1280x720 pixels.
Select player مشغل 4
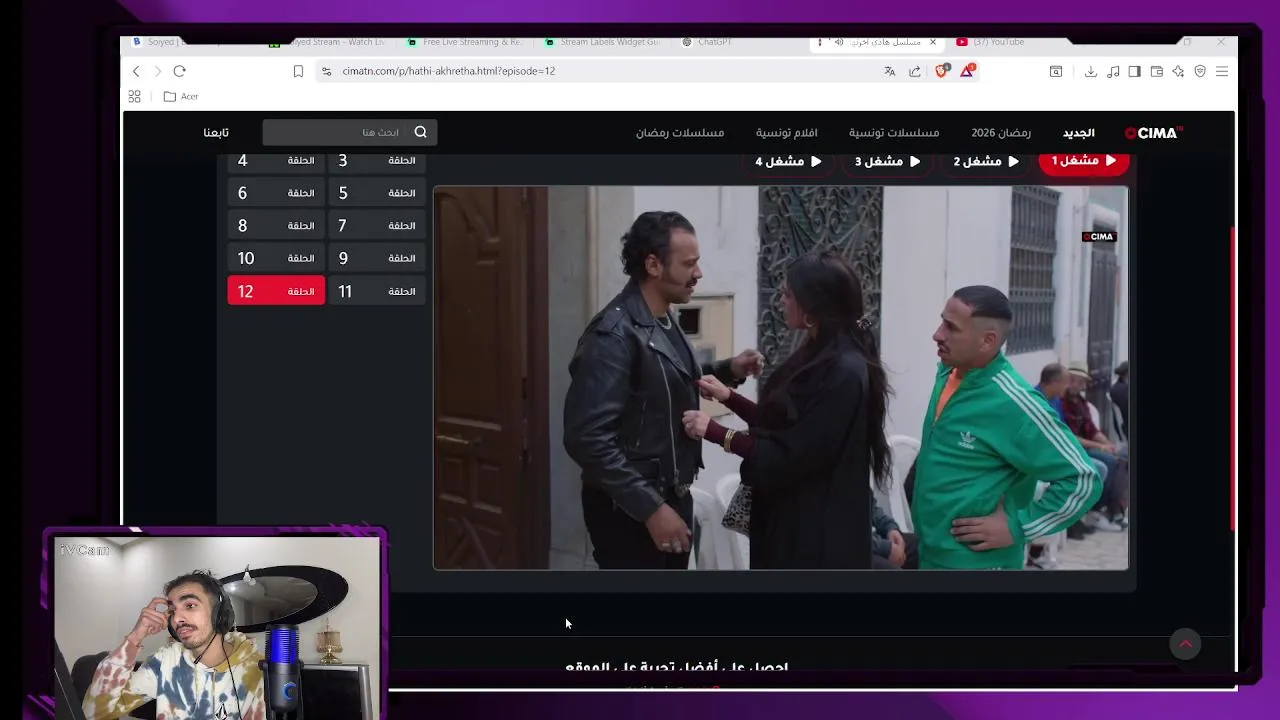coord(788,161)
